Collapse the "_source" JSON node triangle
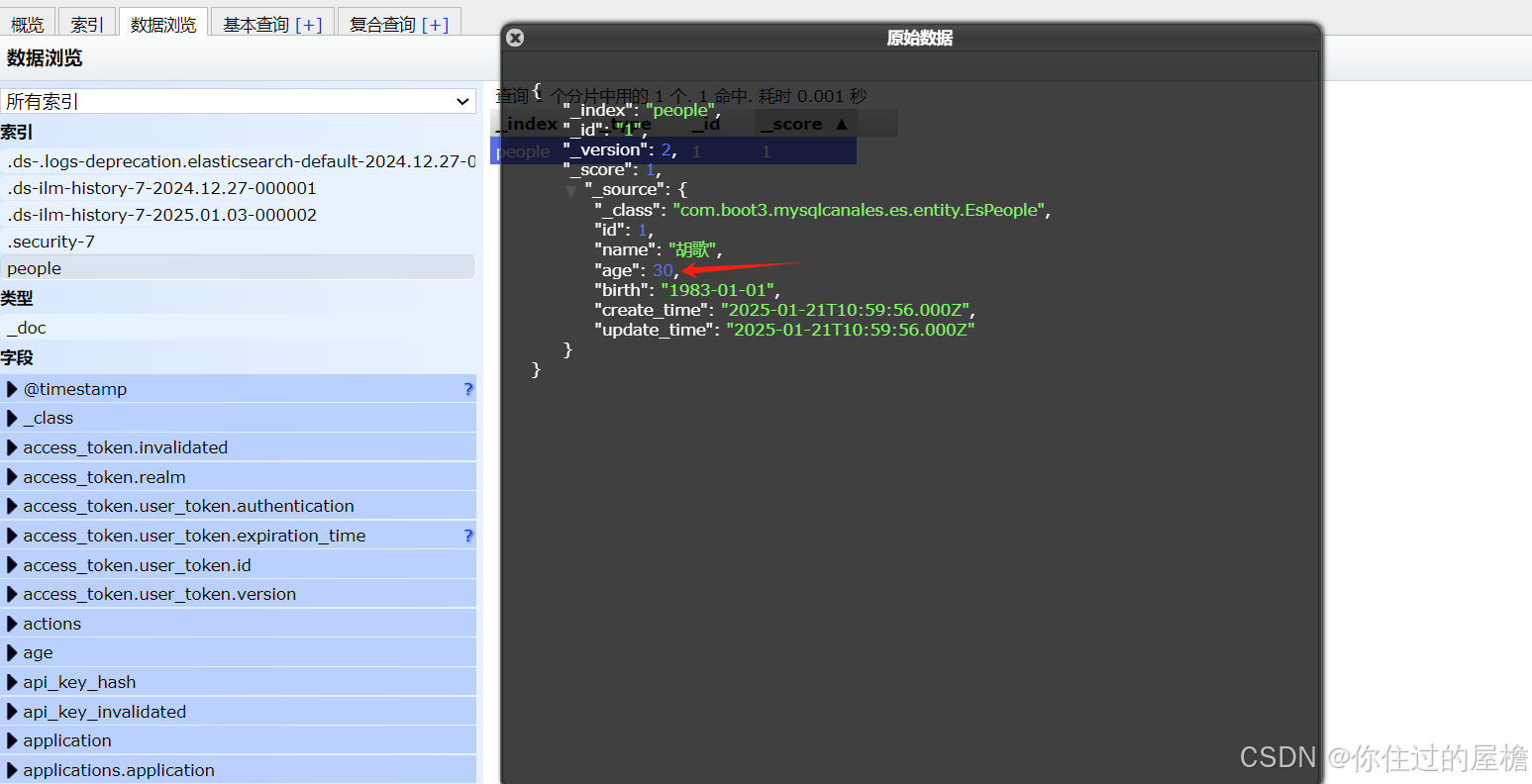1532x784 pixels. coord(571,190)
